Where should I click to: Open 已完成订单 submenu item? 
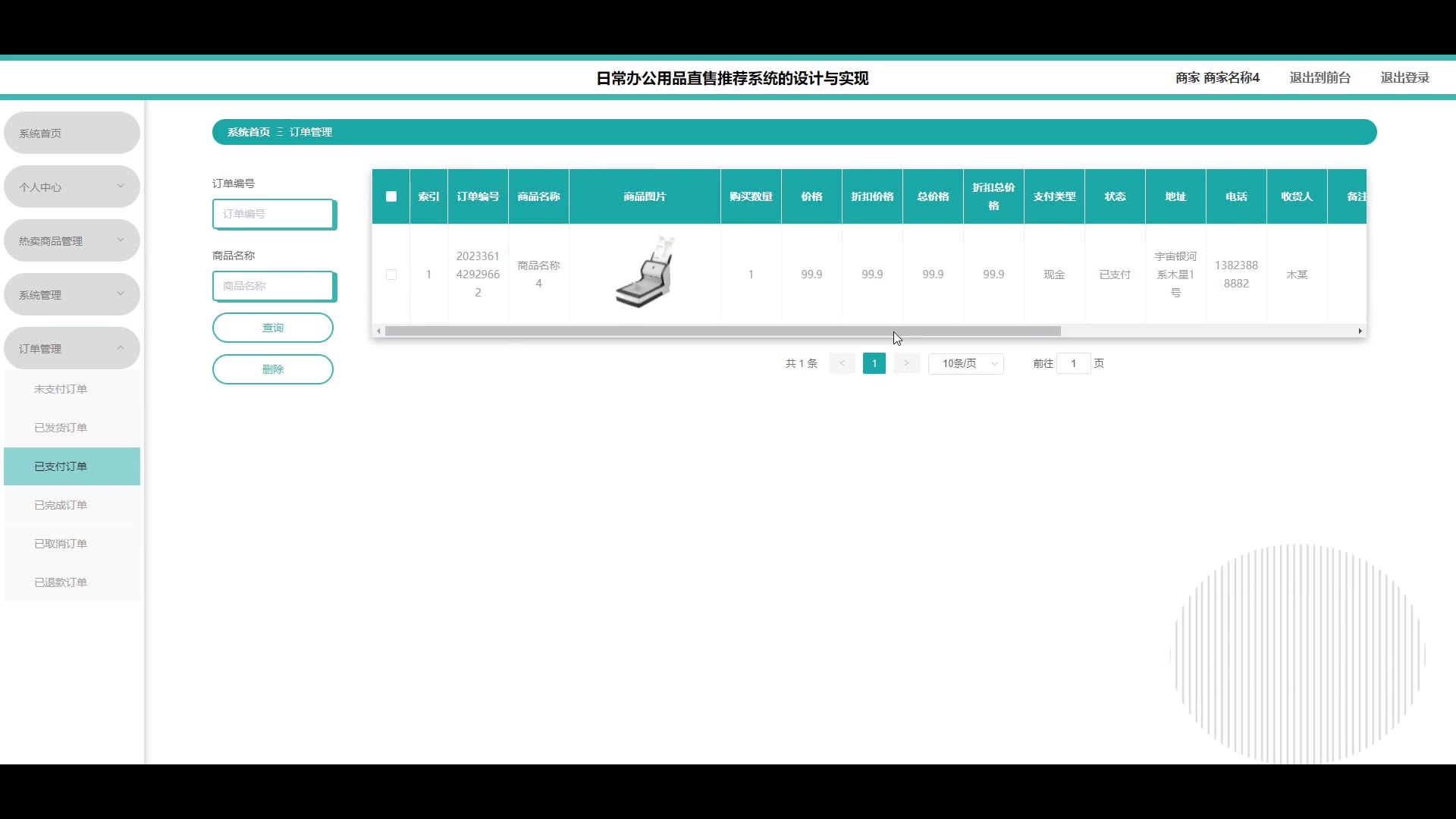point(61,505)
